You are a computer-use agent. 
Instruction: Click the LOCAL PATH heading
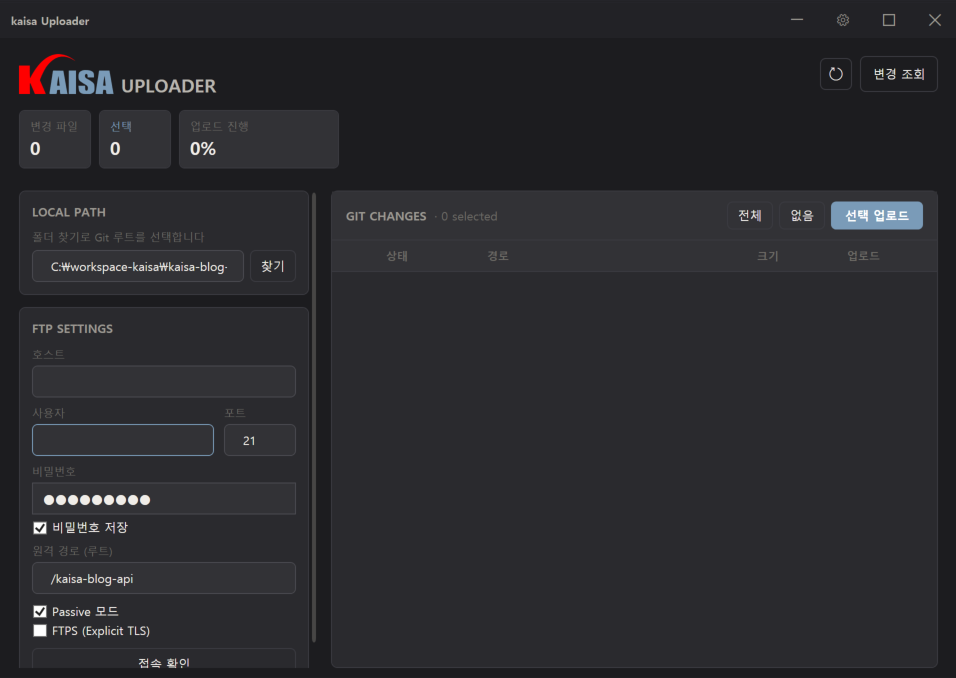pos(69,212)
